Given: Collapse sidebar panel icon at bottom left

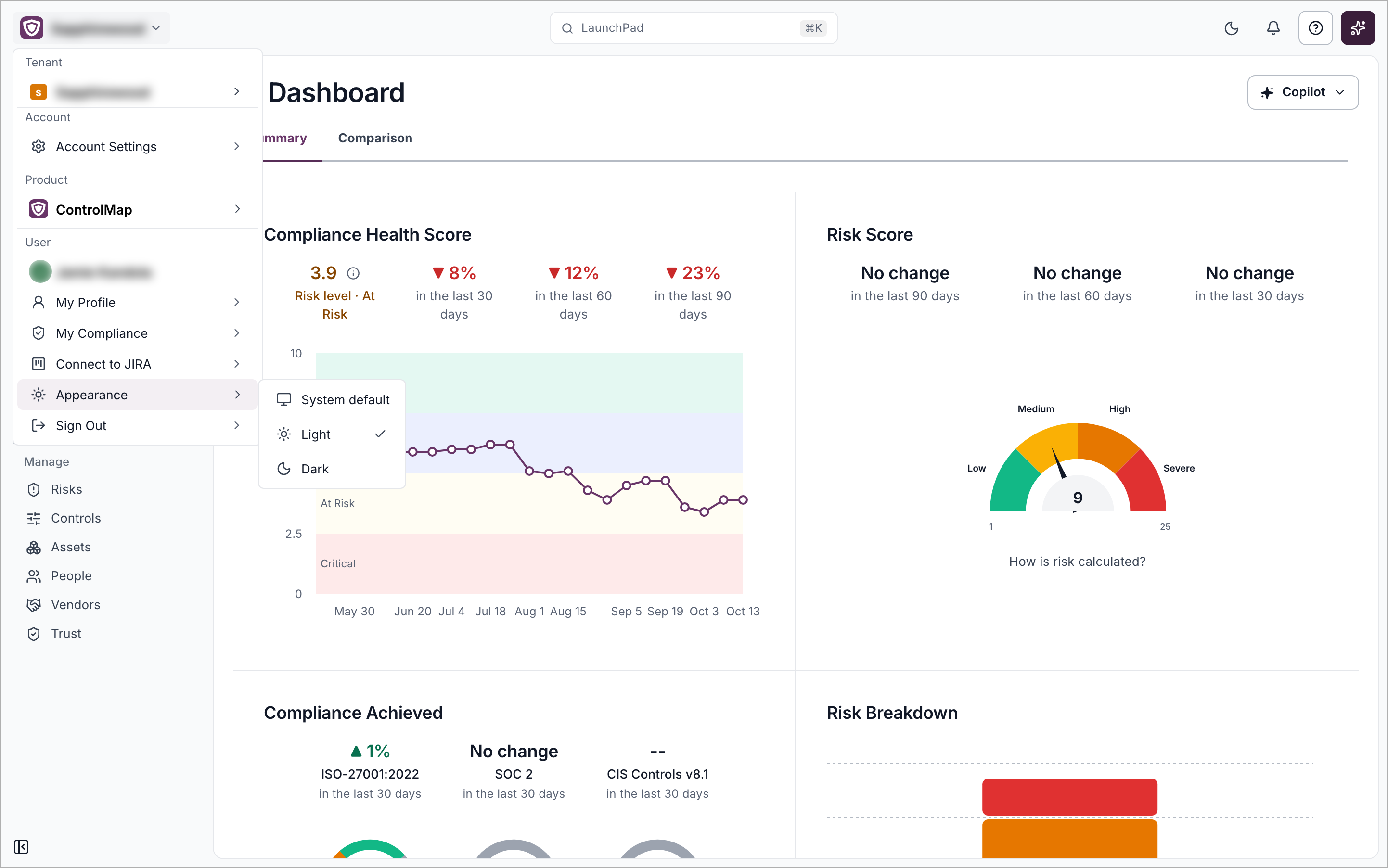Looking at the screenshot, I should [21, 847].
